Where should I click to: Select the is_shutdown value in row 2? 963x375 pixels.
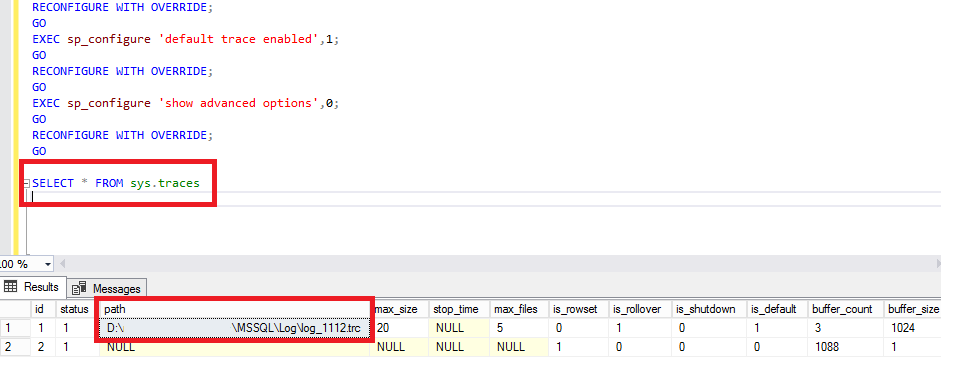[709, 347]
